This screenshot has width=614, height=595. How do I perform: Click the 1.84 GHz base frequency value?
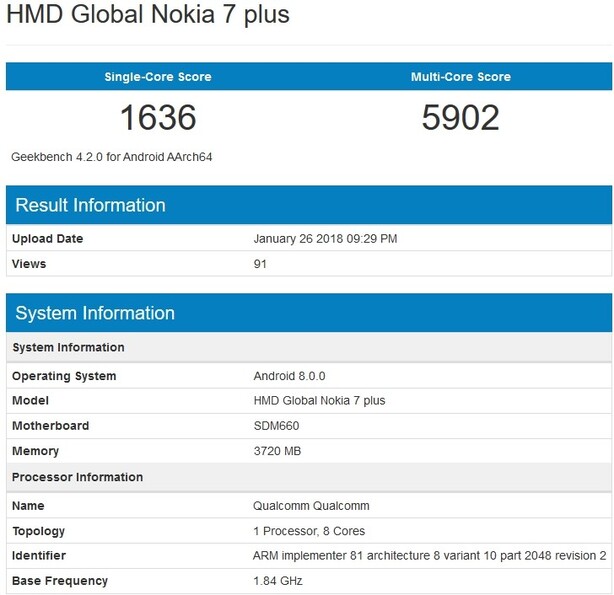coord(277,581)
